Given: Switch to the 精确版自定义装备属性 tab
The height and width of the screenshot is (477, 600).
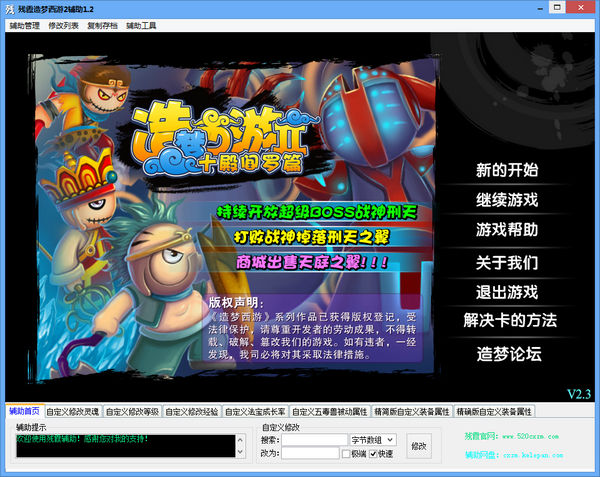Looking at the screenshot, I should tap(494, 412).
